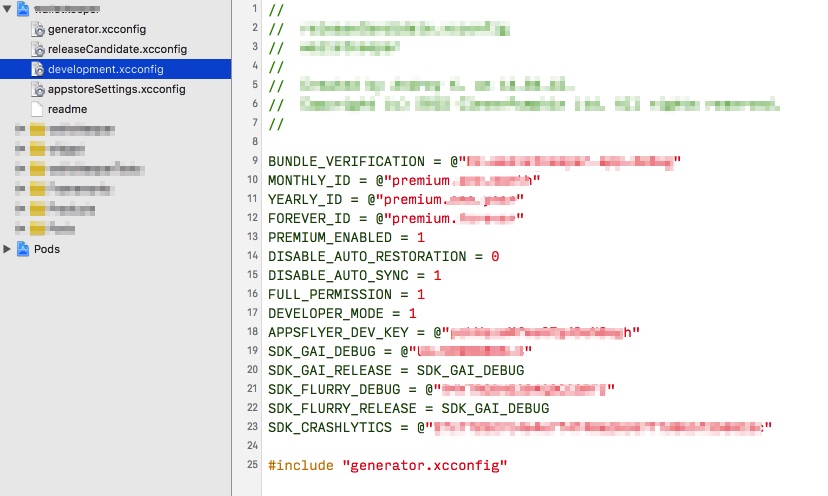
Task: Click line number 25 in the gutter
Action: [x=252, y=464]
